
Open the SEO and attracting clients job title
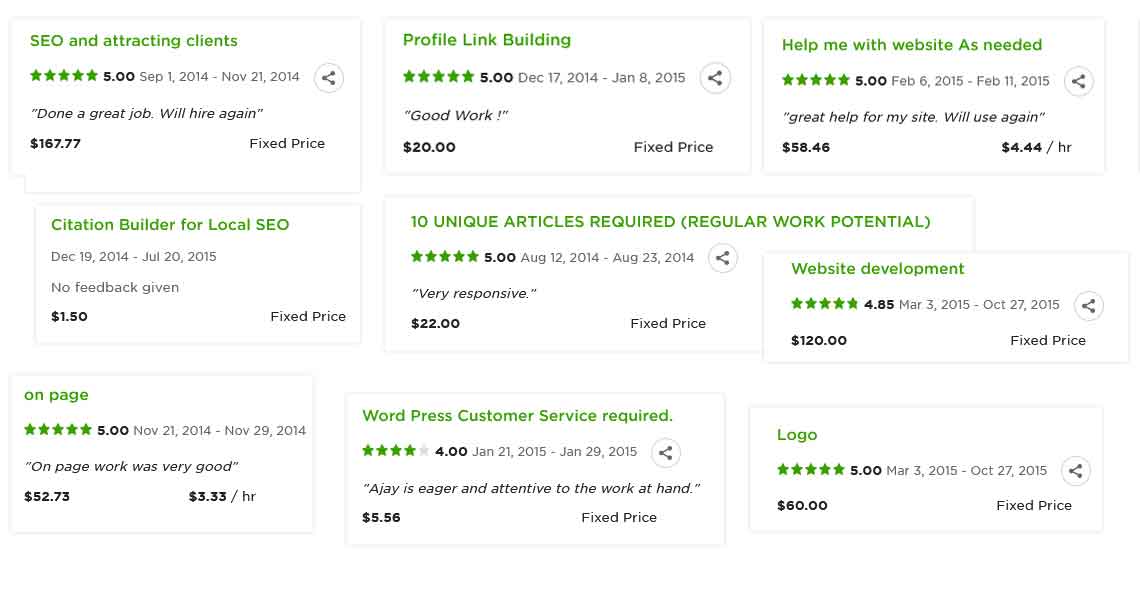pyautogui.click(x=134, y=41)
